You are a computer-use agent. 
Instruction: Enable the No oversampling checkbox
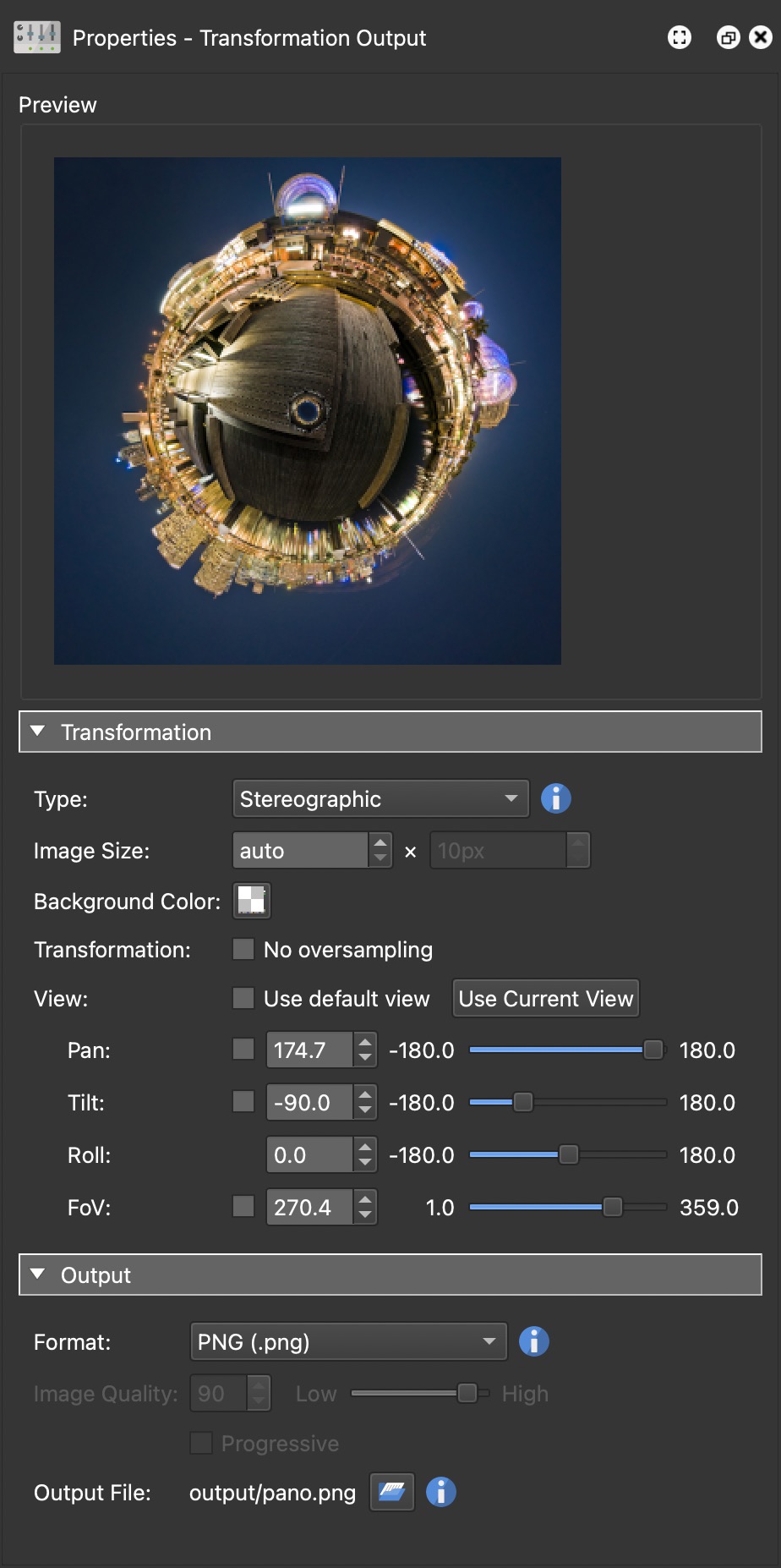(243, 949)
